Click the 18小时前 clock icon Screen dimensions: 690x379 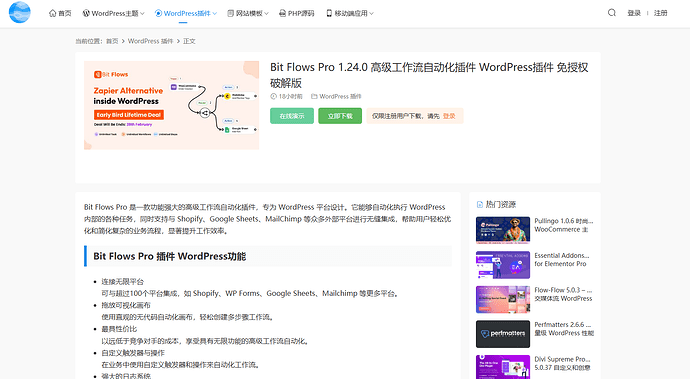pos(273,96)
